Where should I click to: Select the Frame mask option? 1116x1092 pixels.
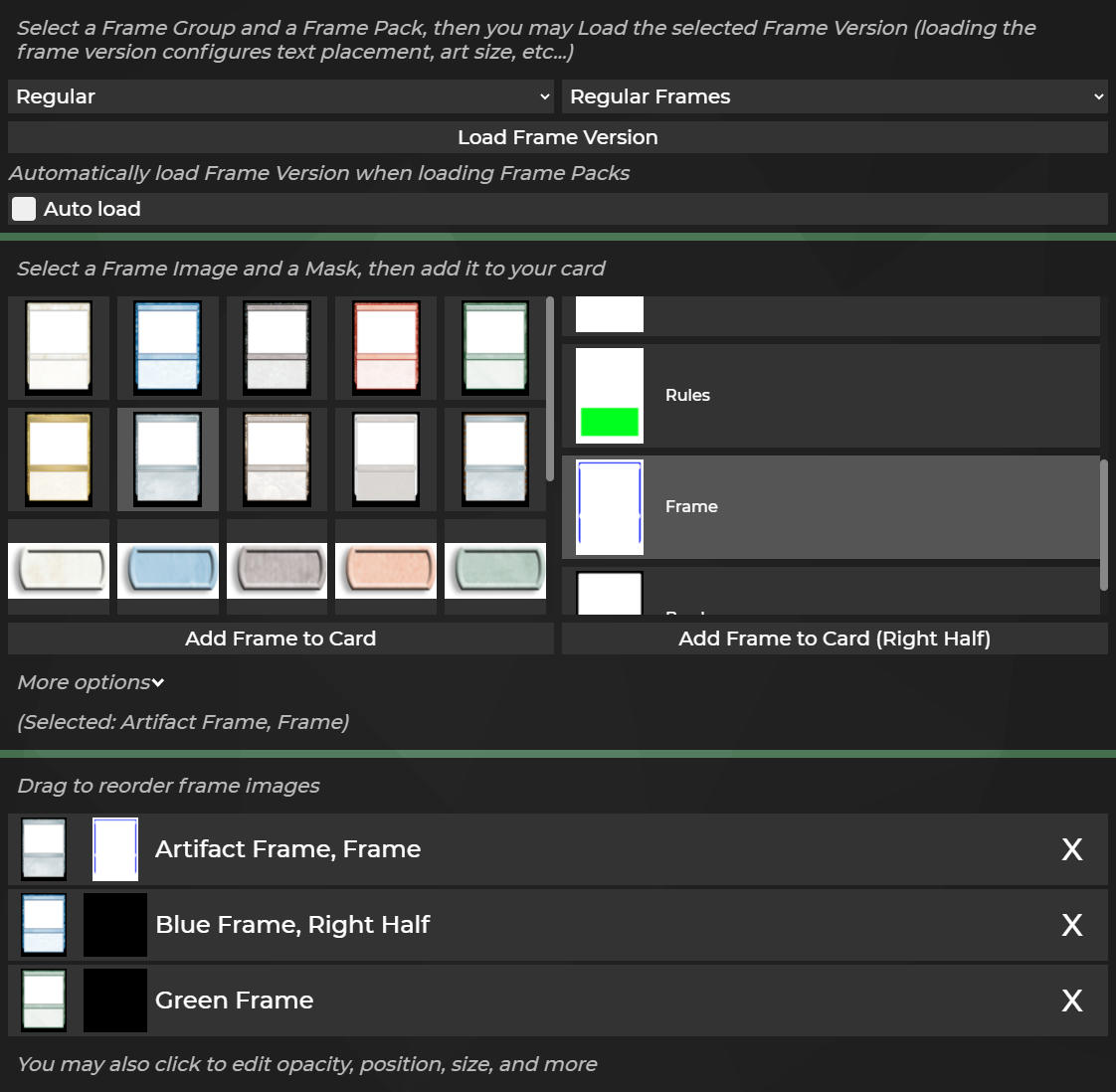tap(831, 507)
